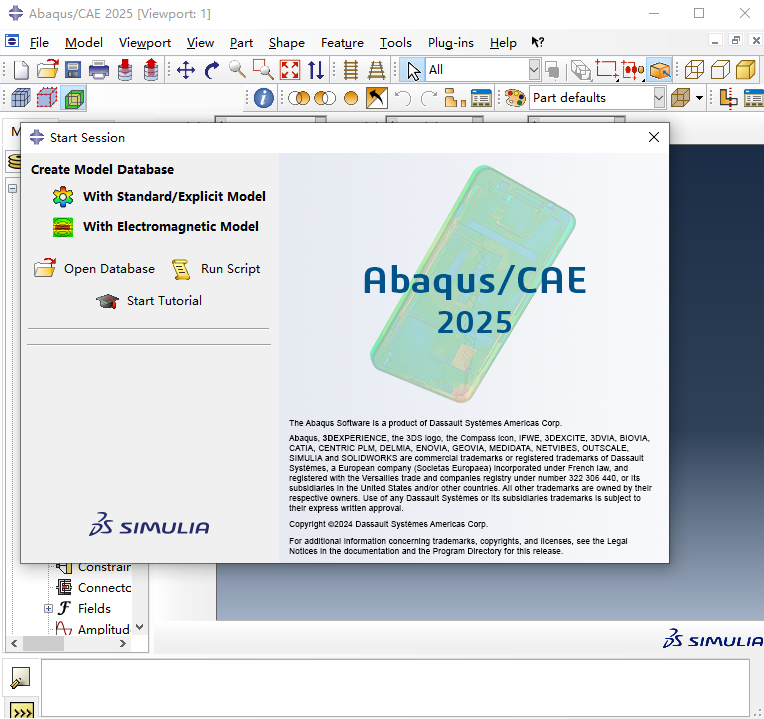
Task: Click the left arrow of tree horizontal scrollbar
Action: click(14, 643)
